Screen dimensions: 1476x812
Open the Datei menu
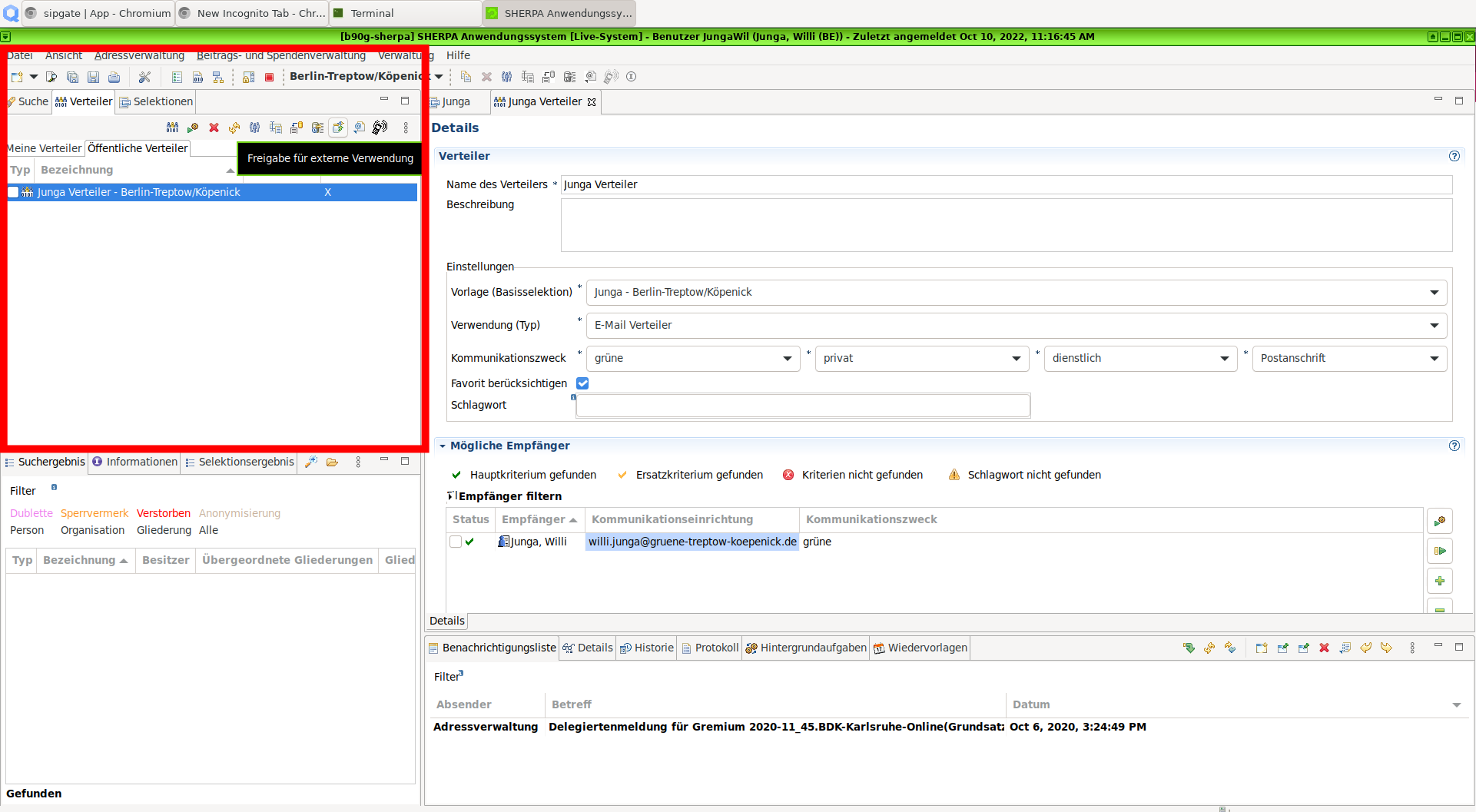click(20, 55)
